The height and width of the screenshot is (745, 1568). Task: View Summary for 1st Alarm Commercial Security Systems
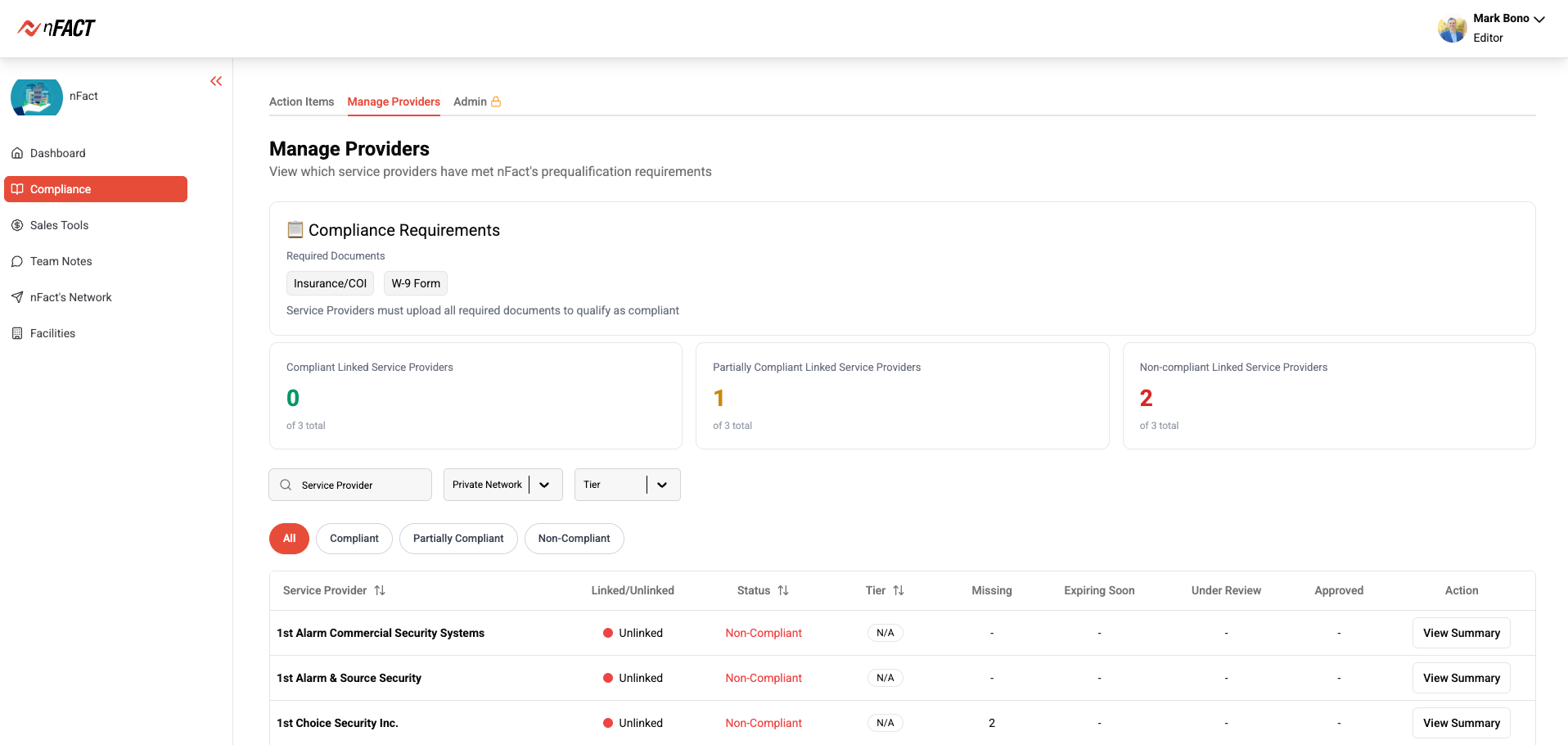(x=1461, y=633)
